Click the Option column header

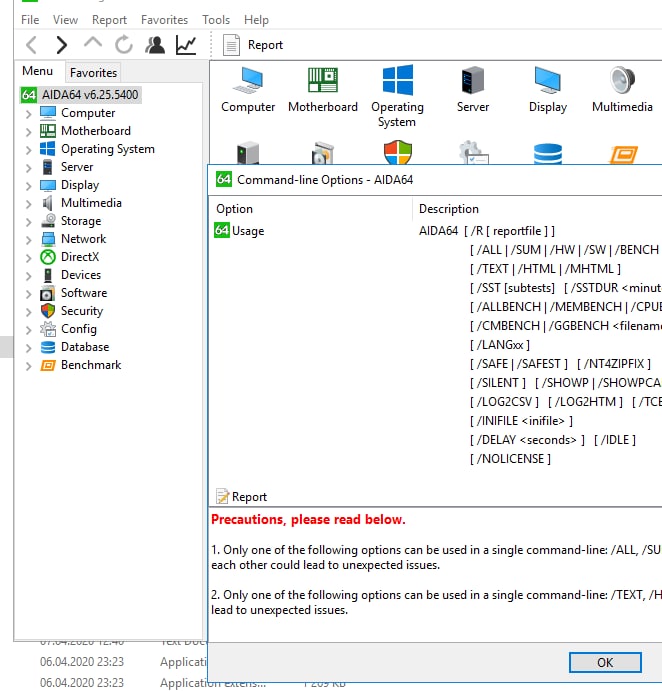[x=311, y=209]
